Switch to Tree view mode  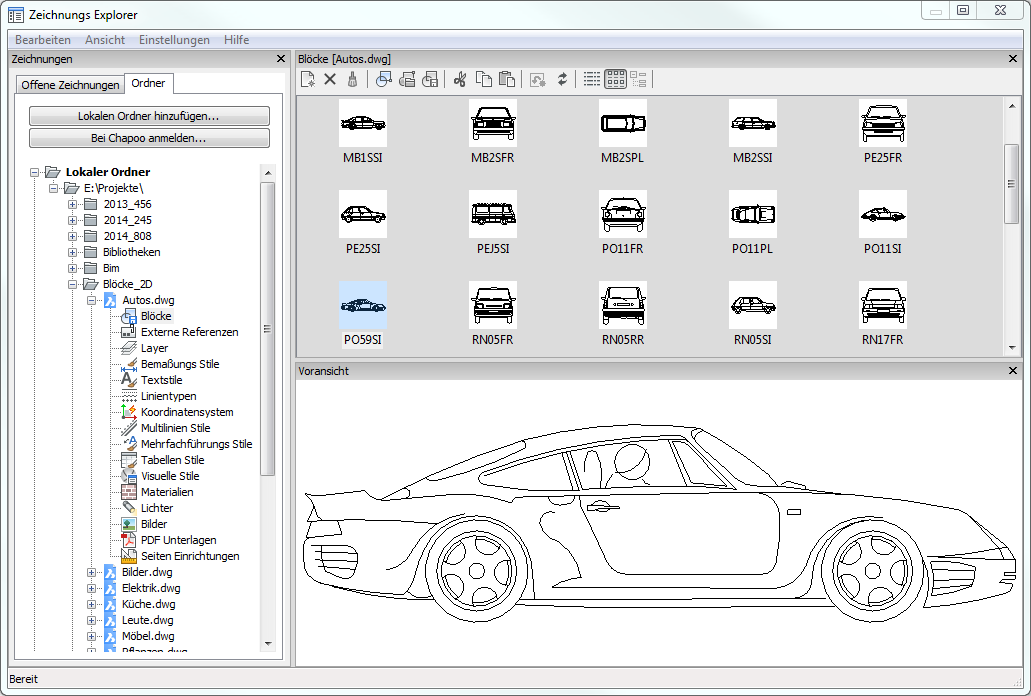click(x=639, y=79)
